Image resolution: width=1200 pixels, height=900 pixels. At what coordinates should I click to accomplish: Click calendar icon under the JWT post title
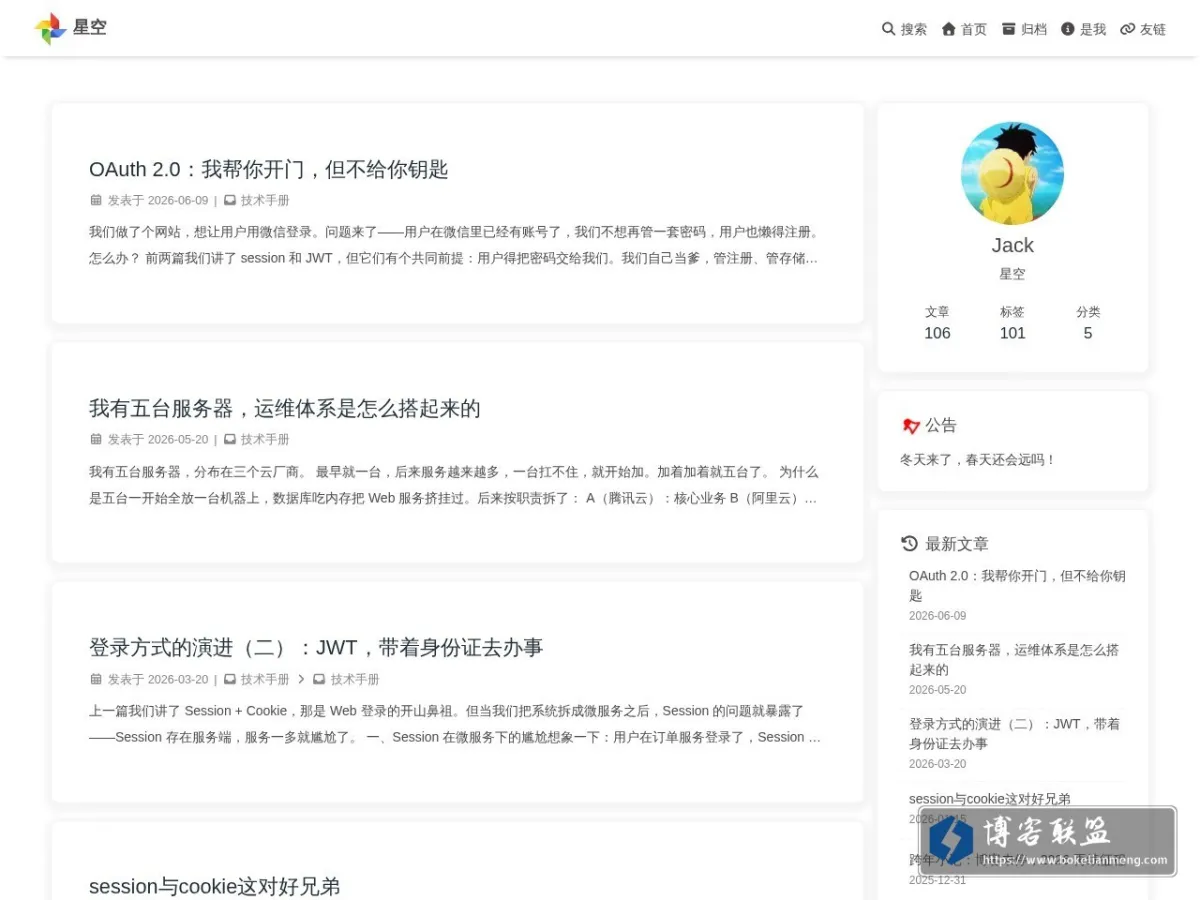click(x=96, y=679)
